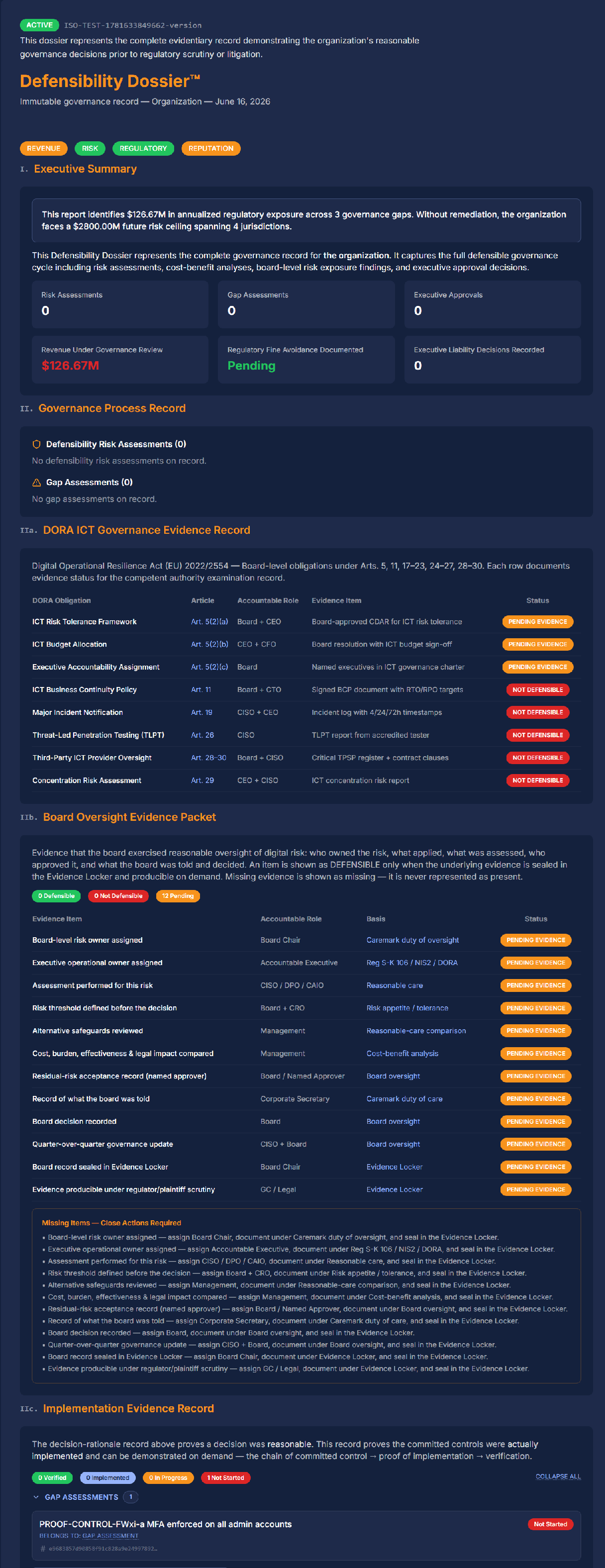
Task: Click the Threat-Led Penetration Testing (TLPT) row label
Action: (98, 735)
